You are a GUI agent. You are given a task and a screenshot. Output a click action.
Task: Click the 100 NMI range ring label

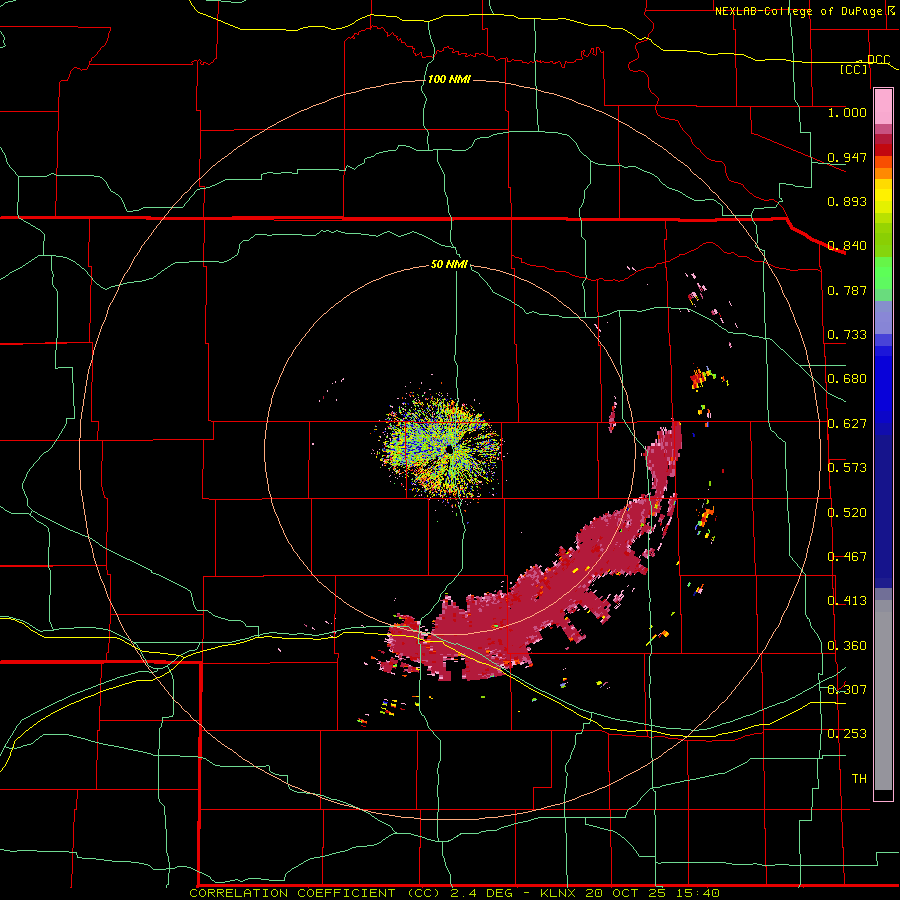pos(449,79)
